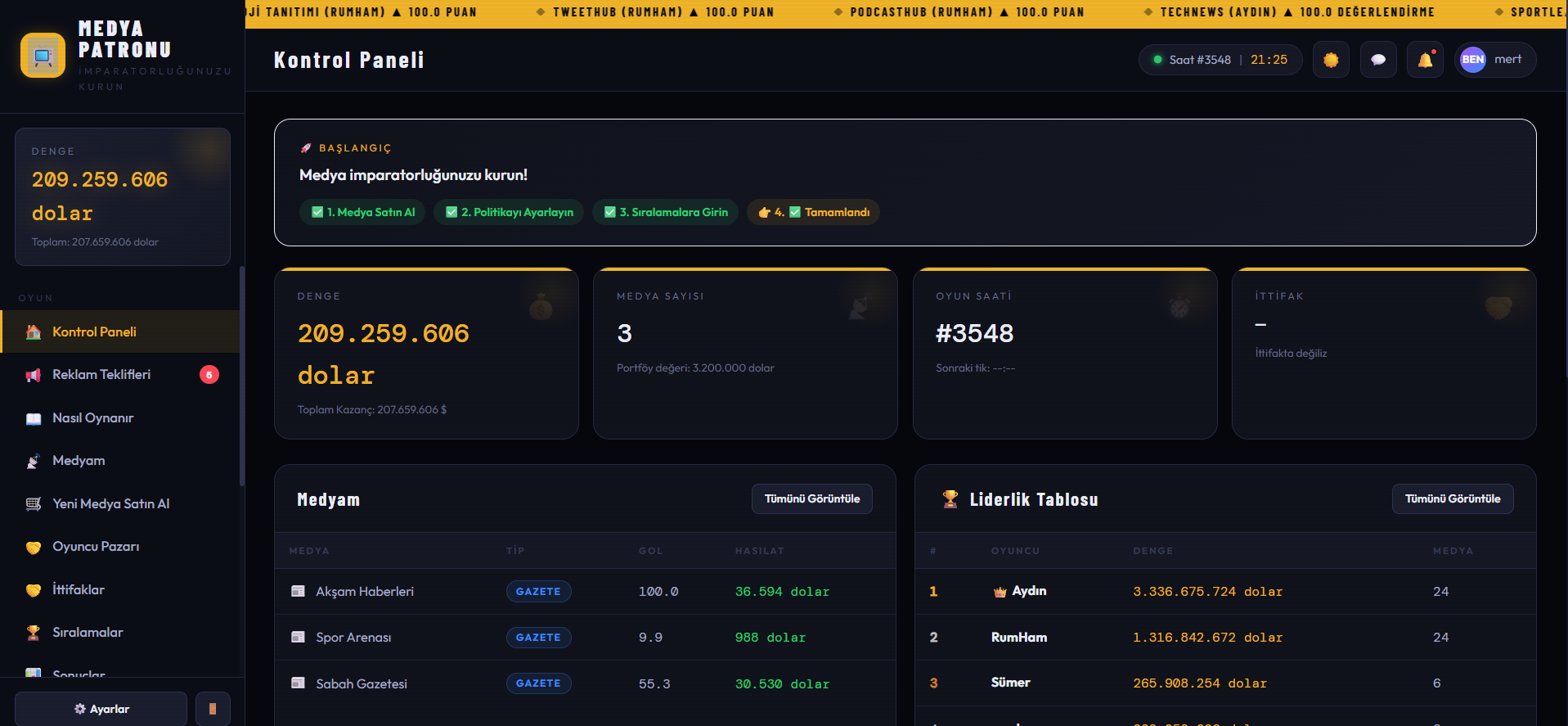Click the 265.908.254 dolar balance
Screen dimensions: 1568x726
pyautogui.click(x=1200, y=683)
